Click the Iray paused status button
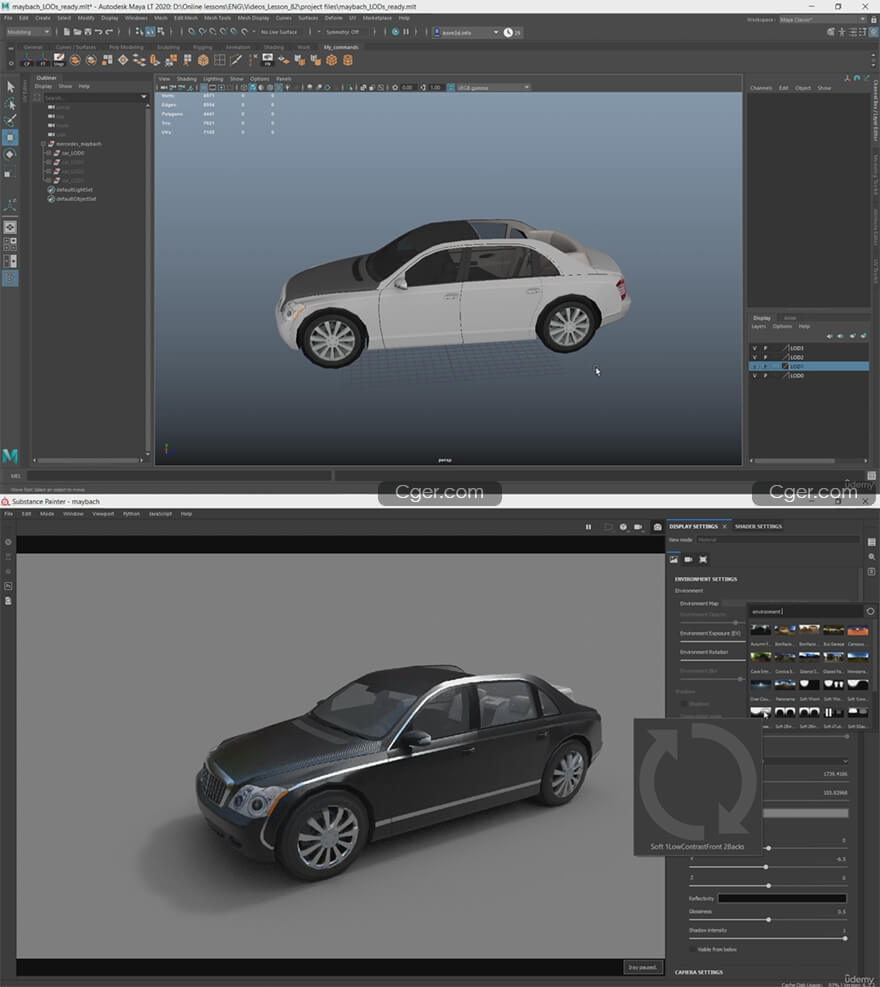Screen dimensions: 880x987 pos(642,967)
